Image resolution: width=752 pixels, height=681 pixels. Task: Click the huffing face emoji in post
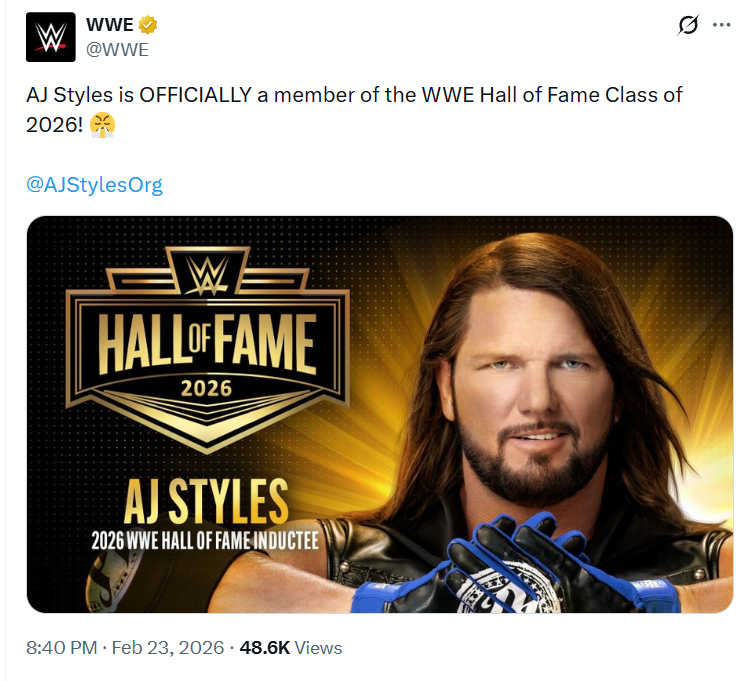click(x=102, y=125)
